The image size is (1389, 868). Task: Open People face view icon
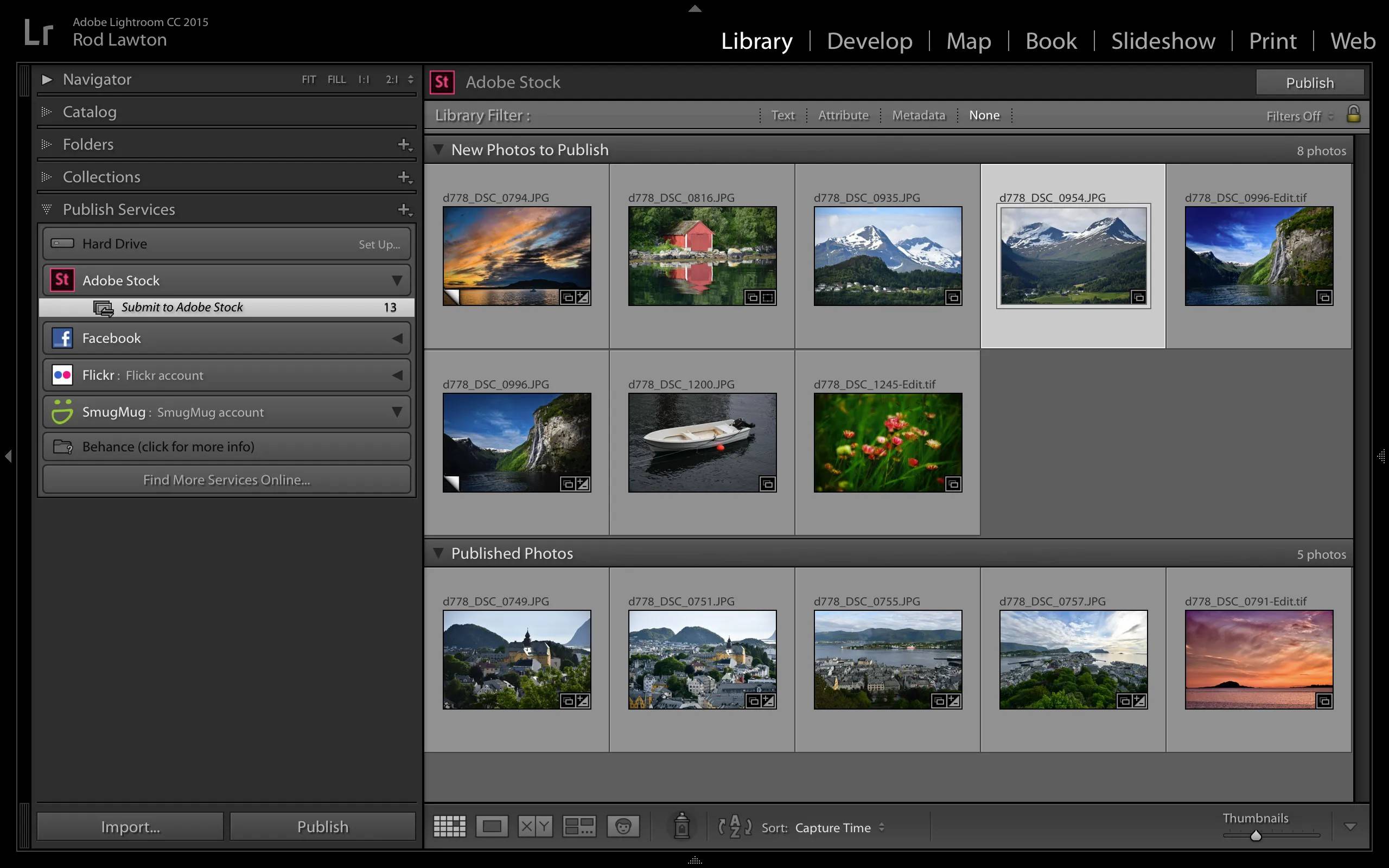[623, 827]
